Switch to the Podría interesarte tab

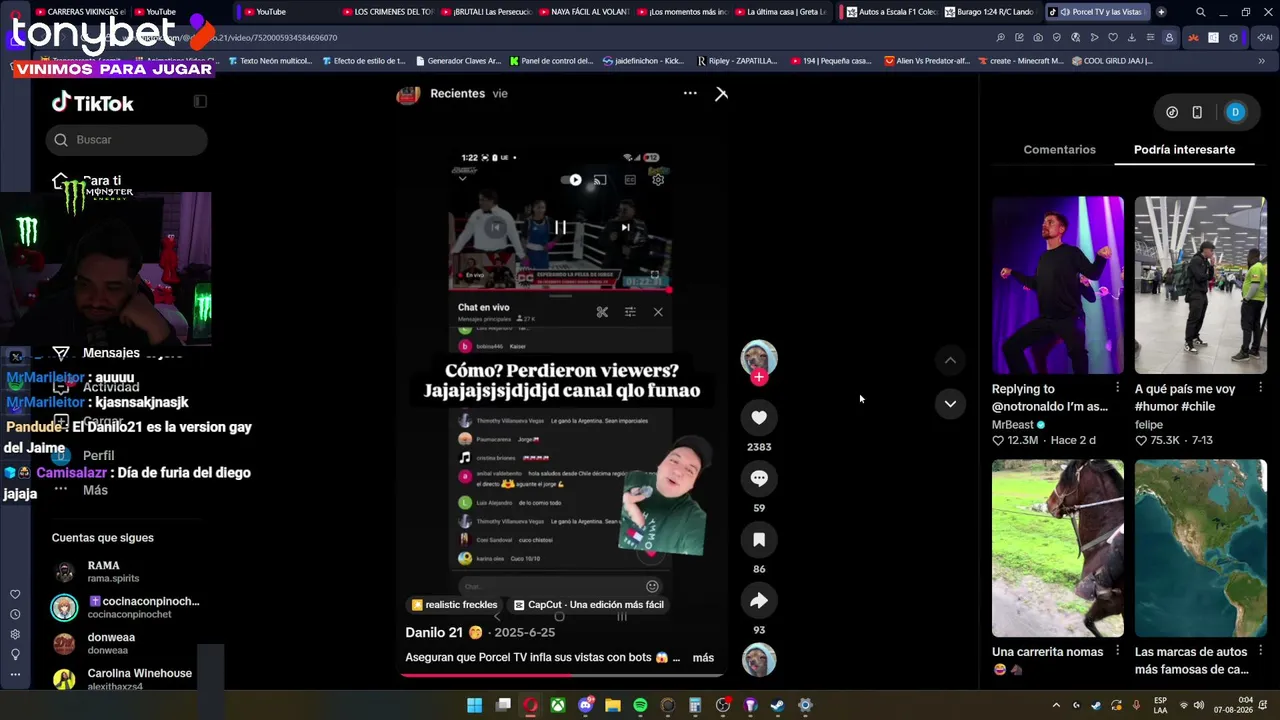tap(1184, 150)
